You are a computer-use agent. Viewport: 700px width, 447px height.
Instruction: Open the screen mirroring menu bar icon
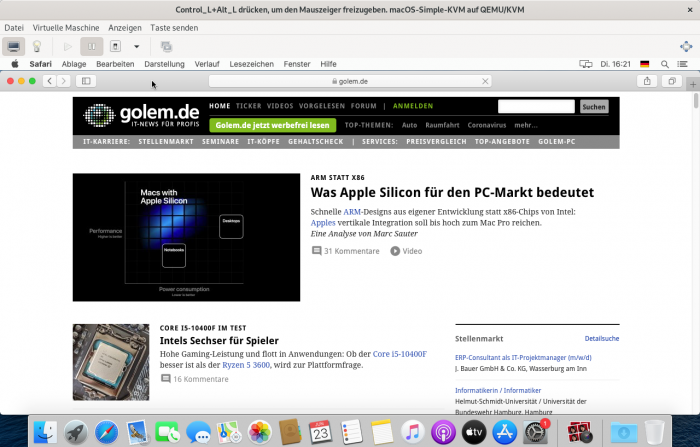pyautogui.click(x=585, y=64)
